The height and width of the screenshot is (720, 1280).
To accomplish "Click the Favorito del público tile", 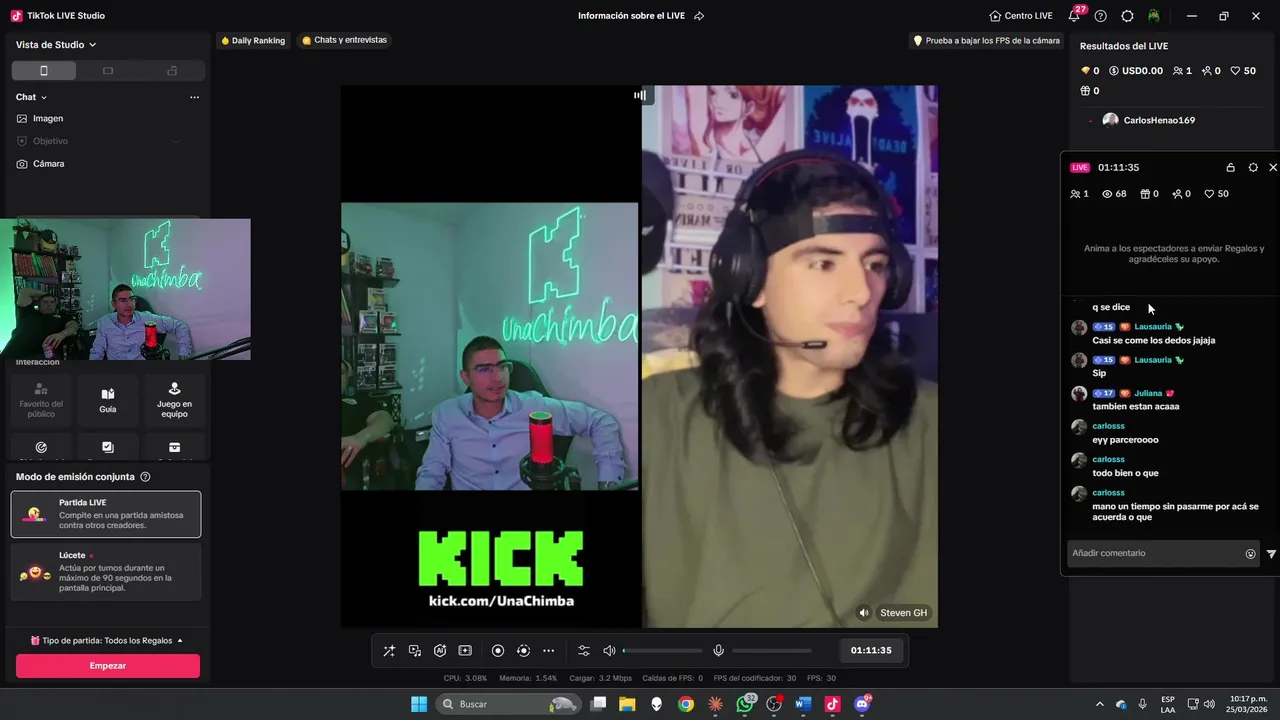I will click(41, 400).
